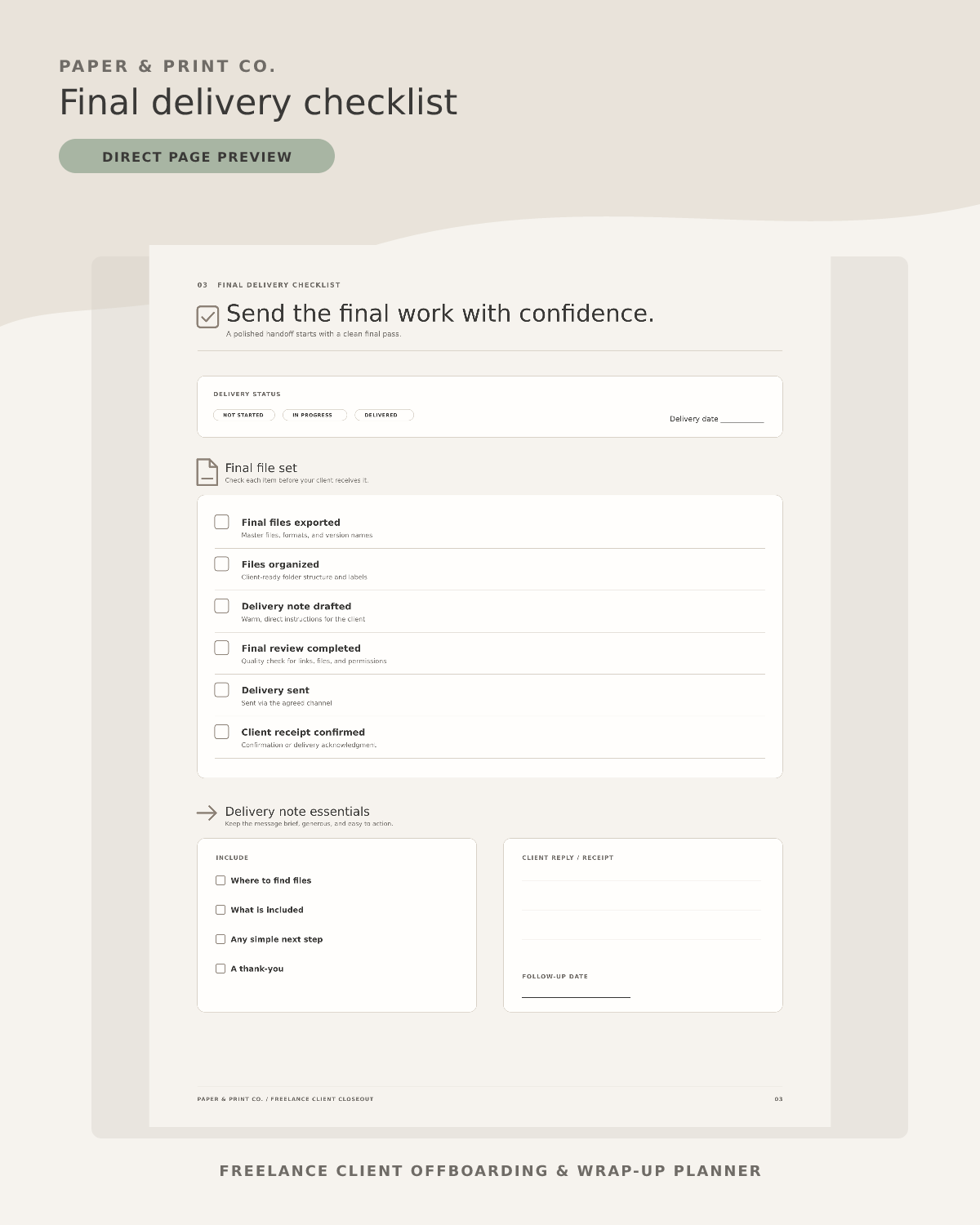The width and height of the screenshot is (980, 1225).
Task: Click the document icon next to Final file set
Action: pos(207,472)
